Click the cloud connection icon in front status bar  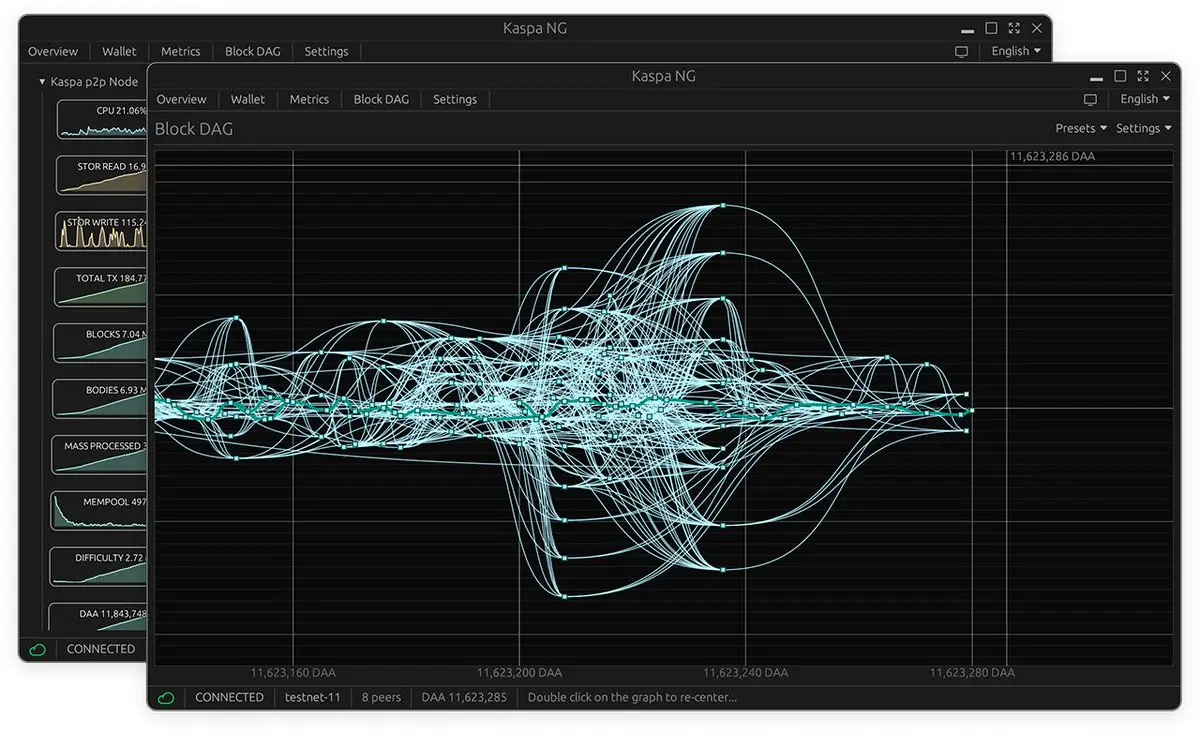coord(167,698)
